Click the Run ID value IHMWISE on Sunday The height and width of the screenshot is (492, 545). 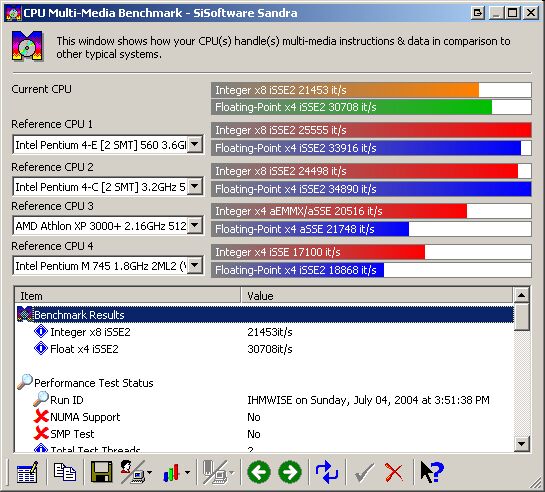coord(368,400)
